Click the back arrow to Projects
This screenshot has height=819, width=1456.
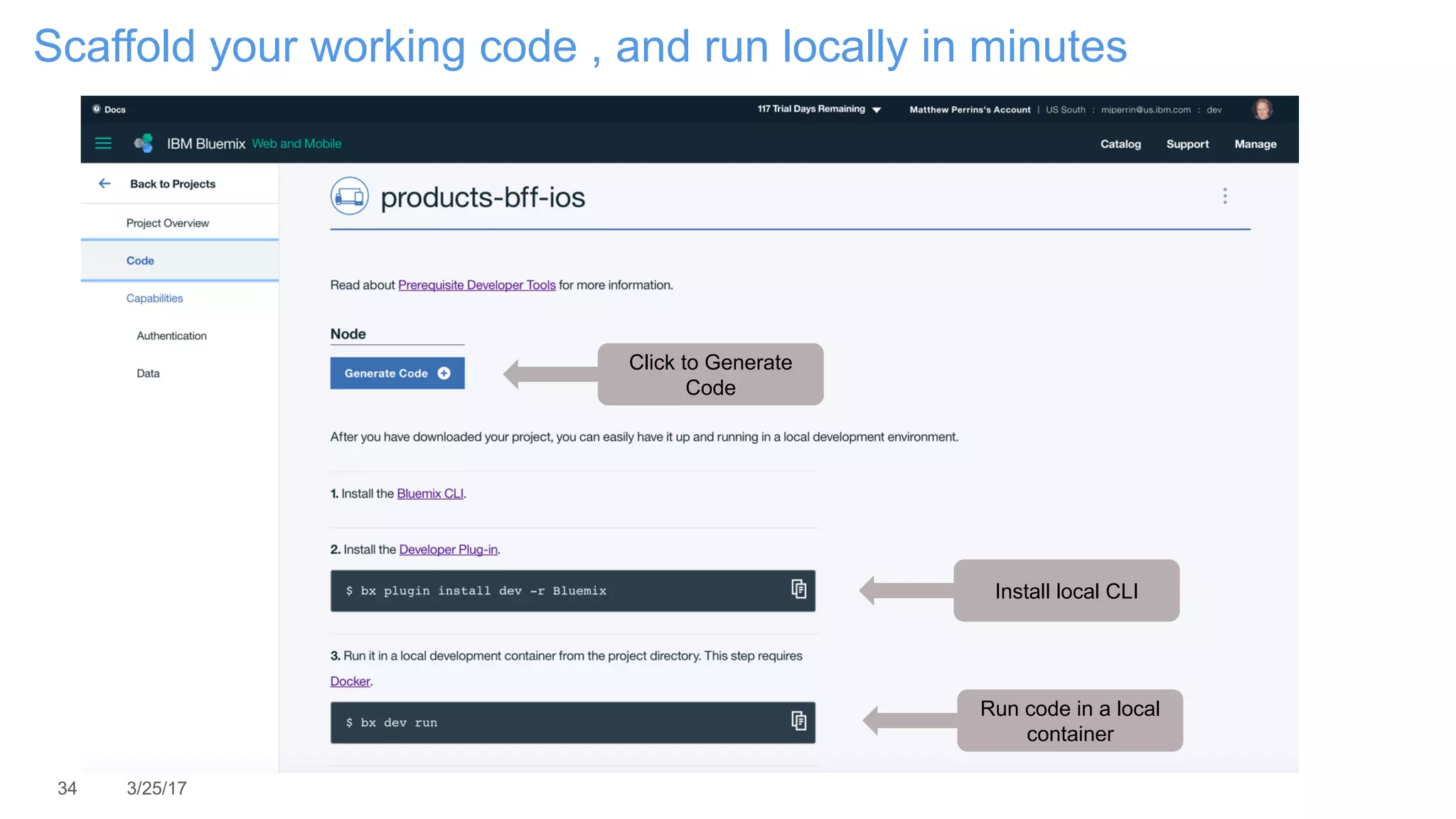(x=105, y=183)
